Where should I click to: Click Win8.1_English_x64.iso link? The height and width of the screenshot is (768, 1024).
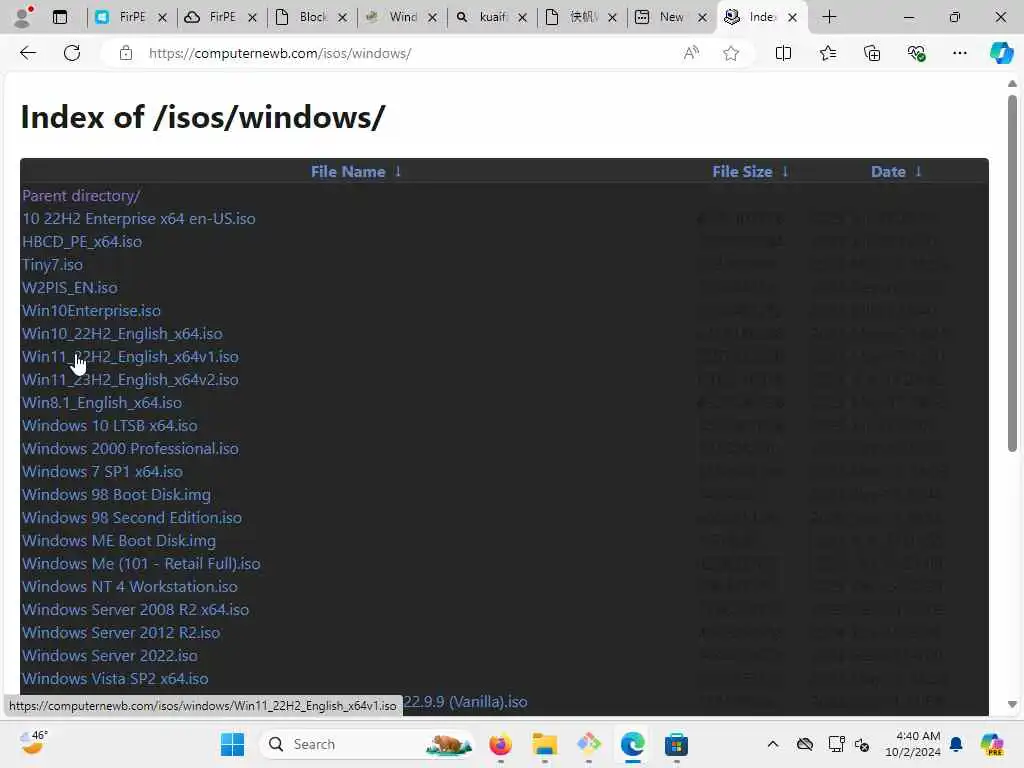102,402
